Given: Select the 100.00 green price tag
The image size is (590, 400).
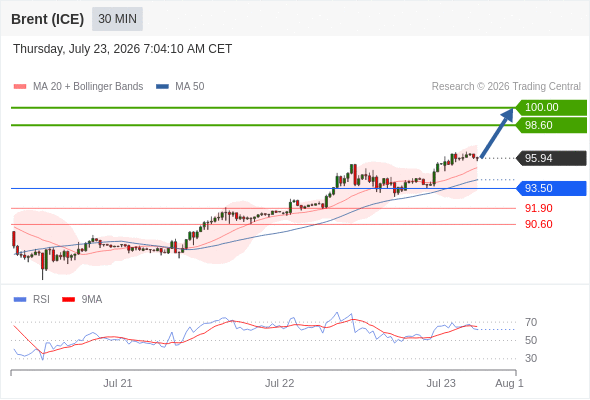Looking at the screenshot, I should tap(551, 107).
